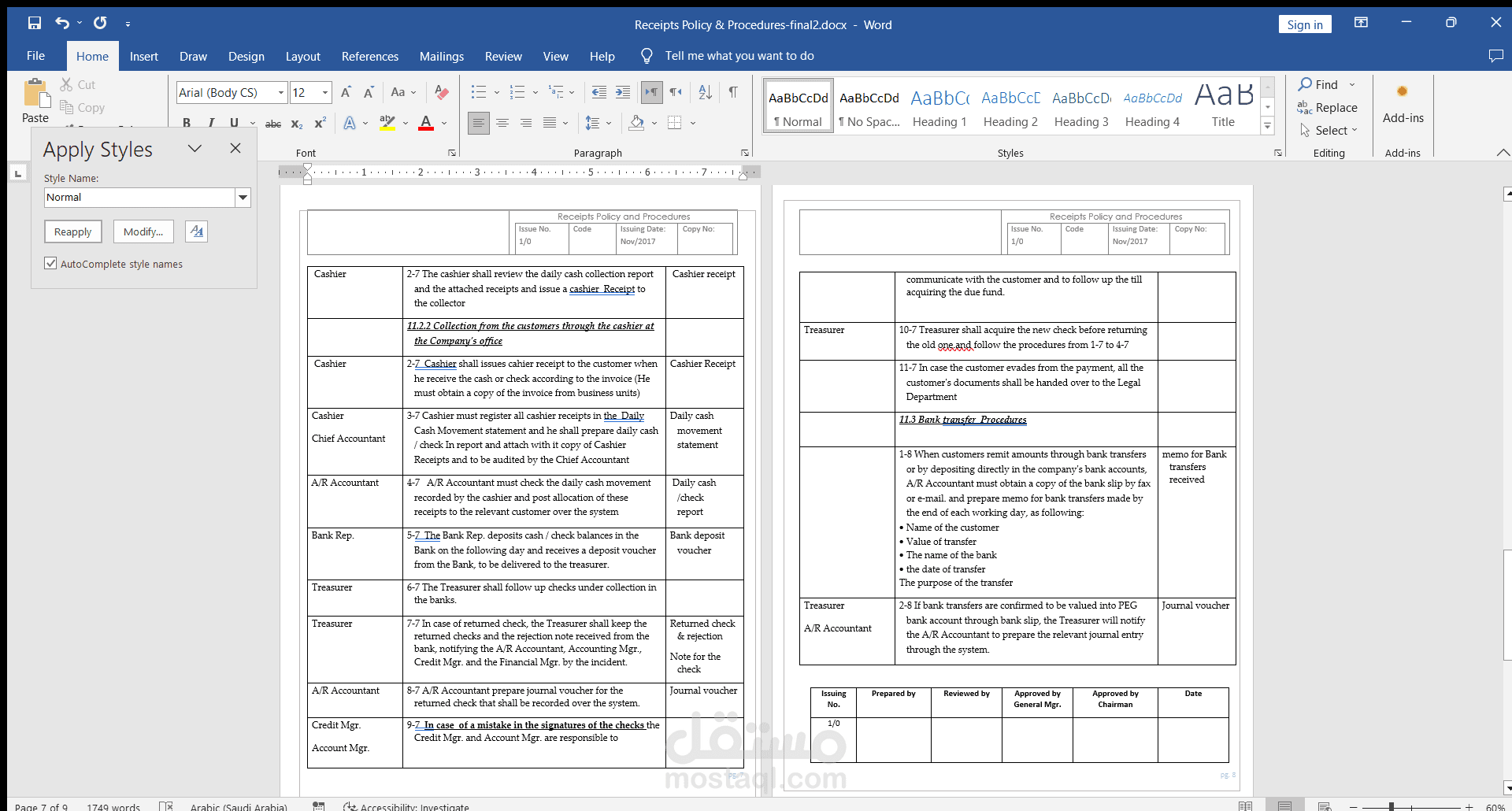The image size is (1512, 811).
Task: Open Customize Quick Access Toolbar menu
Action: (x=128, y=24)
